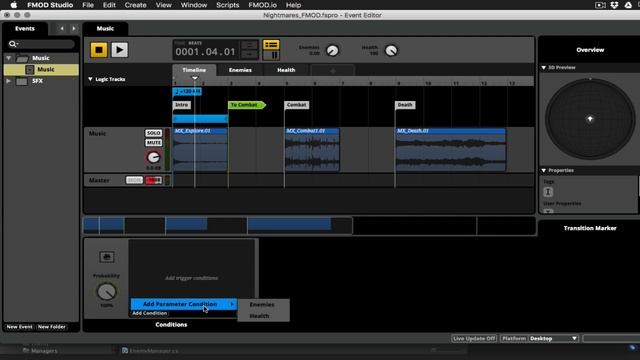Adjust the Enemies parameter knob

tap(332, 51)
